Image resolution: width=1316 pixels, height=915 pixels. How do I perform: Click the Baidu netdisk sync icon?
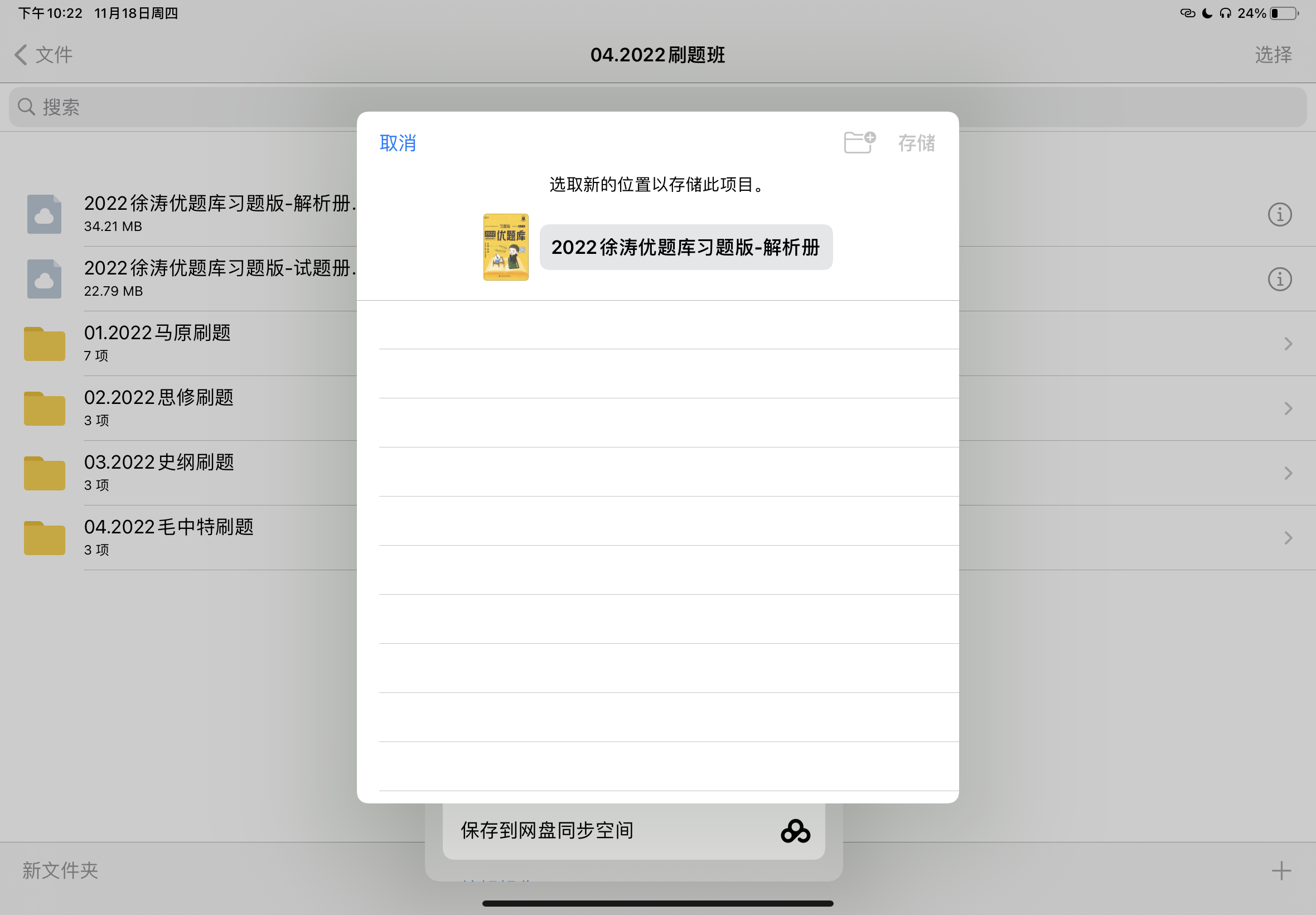click(795, 831)
